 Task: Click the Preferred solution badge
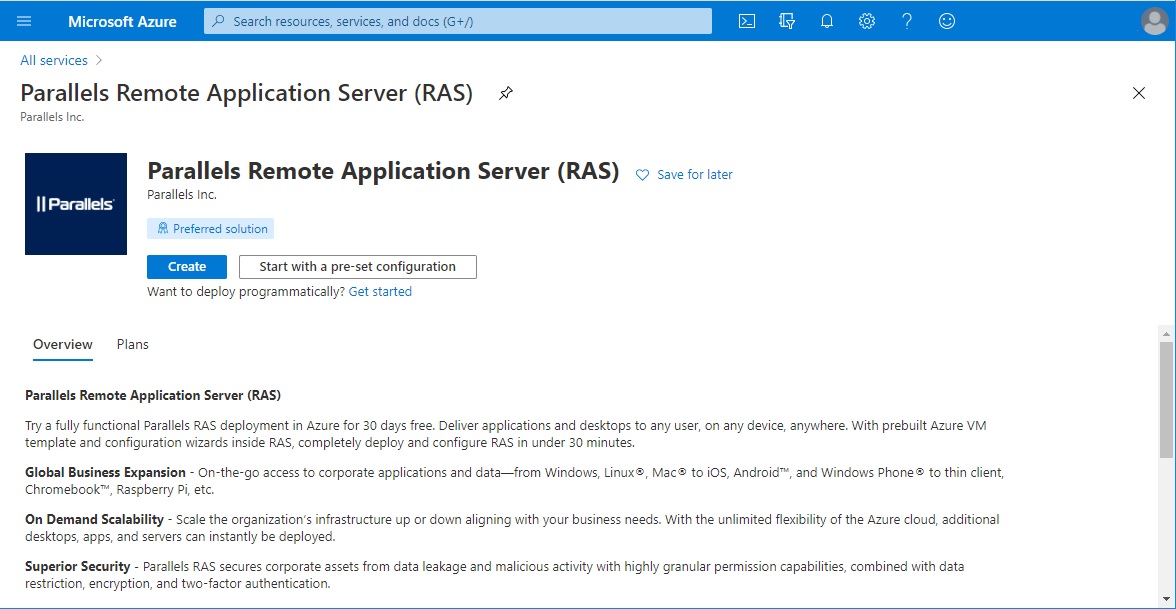pos(210,228)
